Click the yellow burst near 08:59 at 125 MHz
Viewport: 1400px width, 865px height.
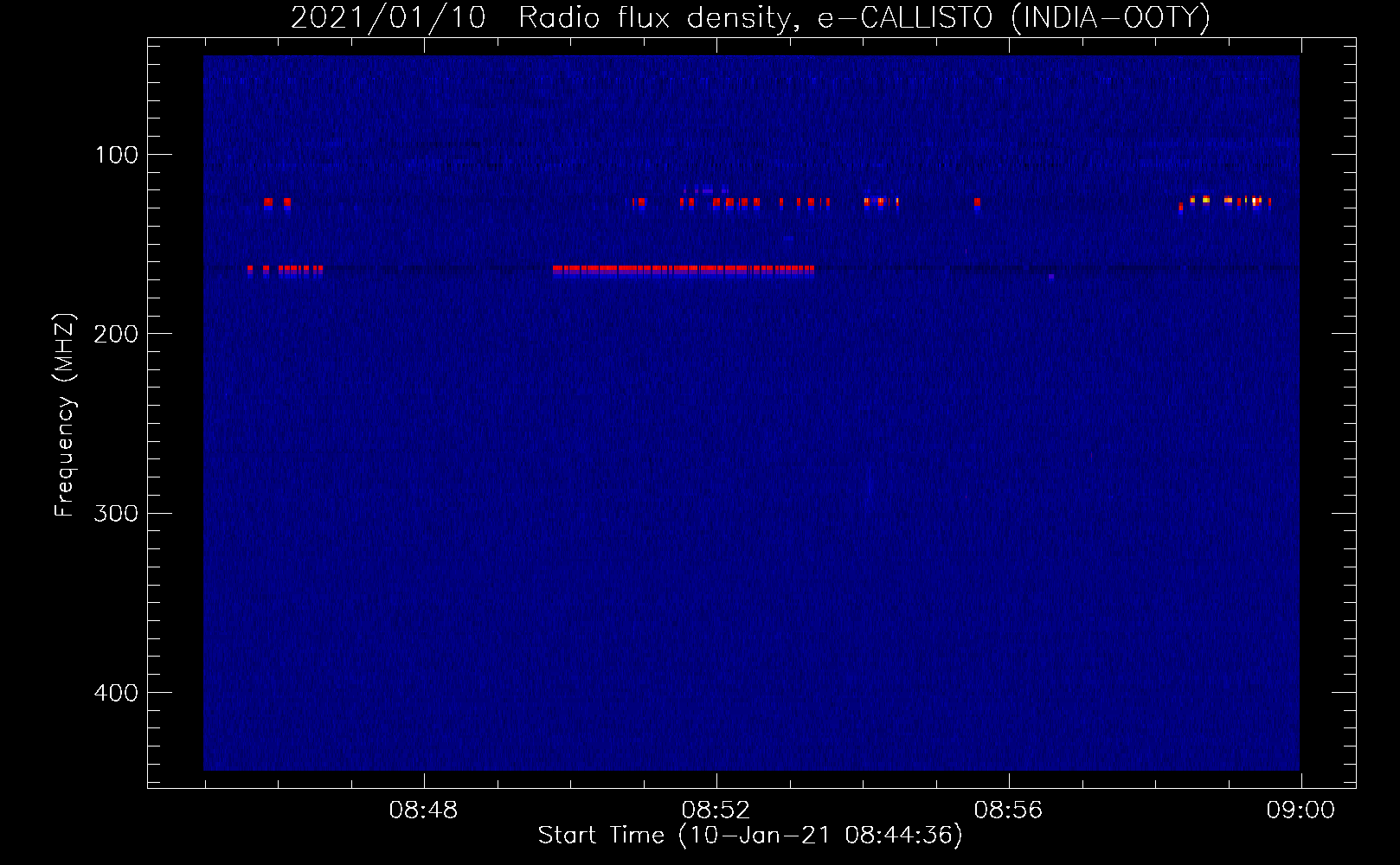click(x=1229, y=201)
